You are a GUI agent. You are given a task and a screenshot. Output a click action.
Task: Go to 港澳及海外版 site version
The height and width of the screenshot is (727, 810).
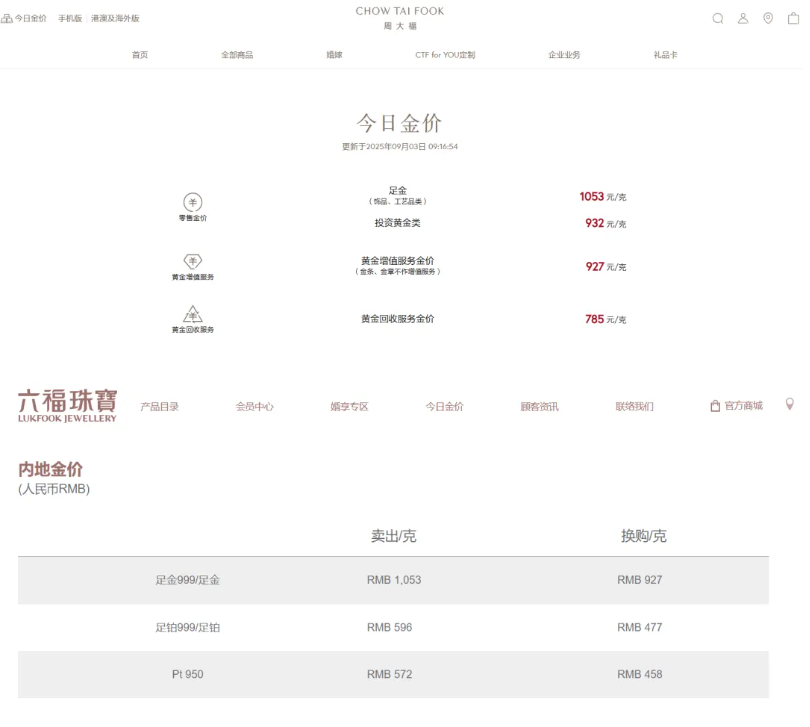click(115, 18)
